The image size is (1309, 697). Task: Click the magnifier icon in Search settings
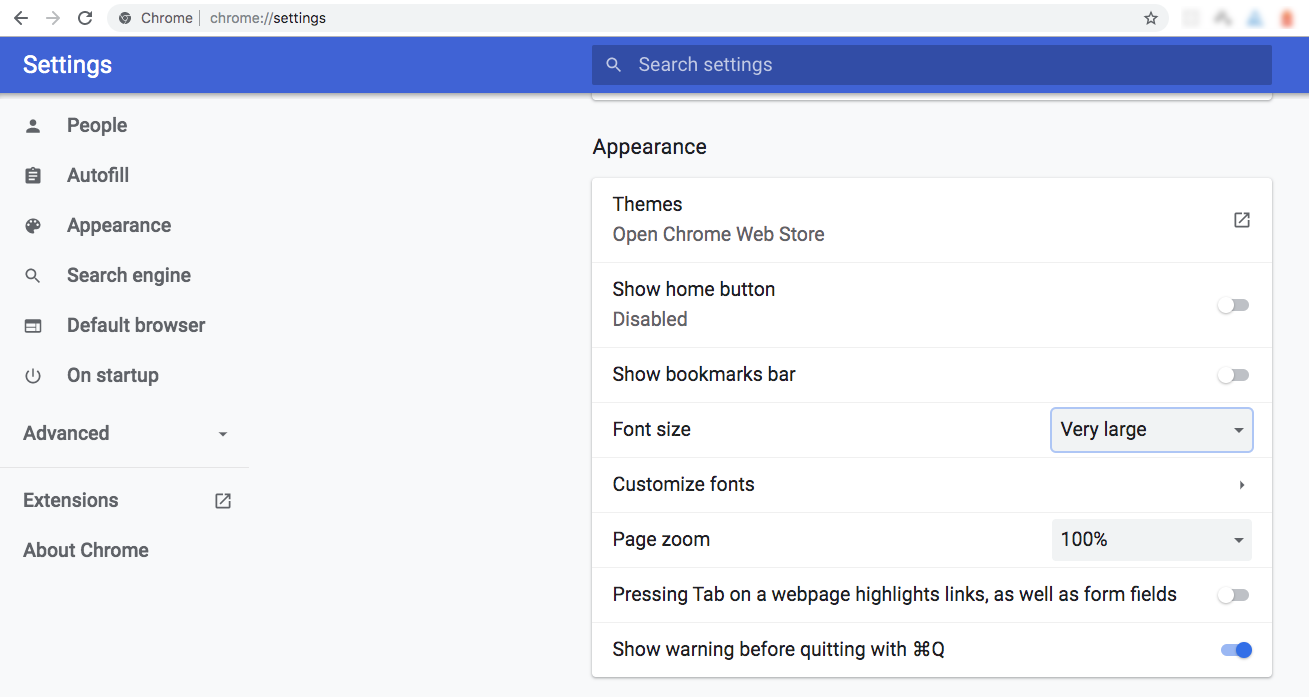tap(614, 65)
